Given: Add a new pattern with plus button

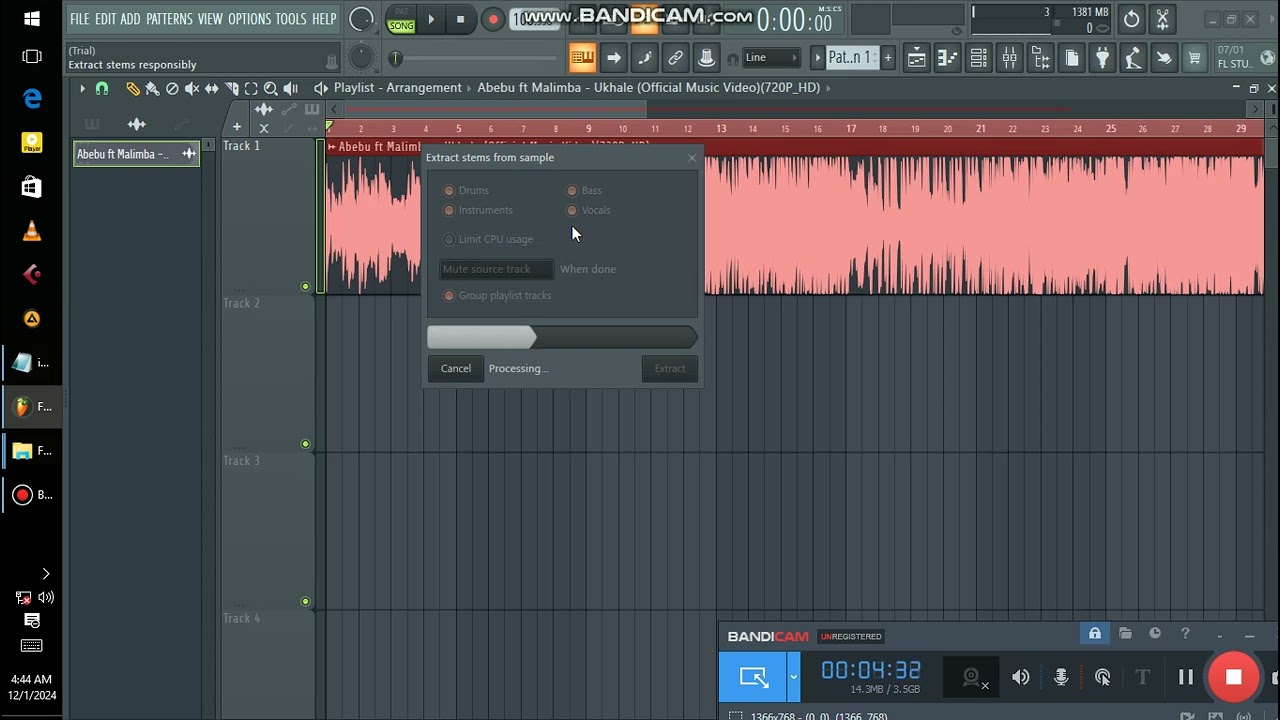Looking at the screenshot, I should [887, 58].
